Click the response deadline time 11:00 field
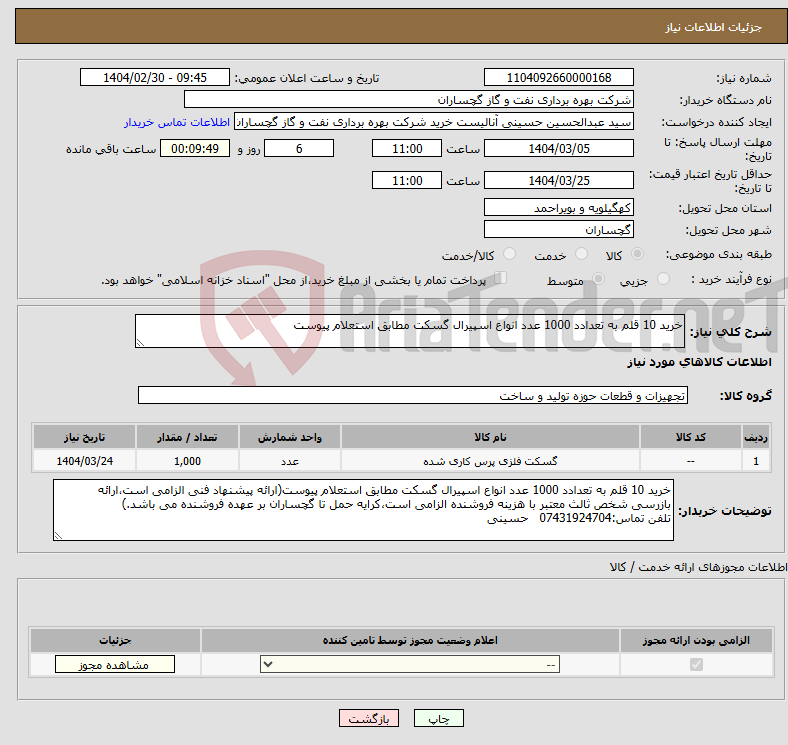The height and width of the screenshot is (745, 788). pyautogui.click(x=407, y=149)
